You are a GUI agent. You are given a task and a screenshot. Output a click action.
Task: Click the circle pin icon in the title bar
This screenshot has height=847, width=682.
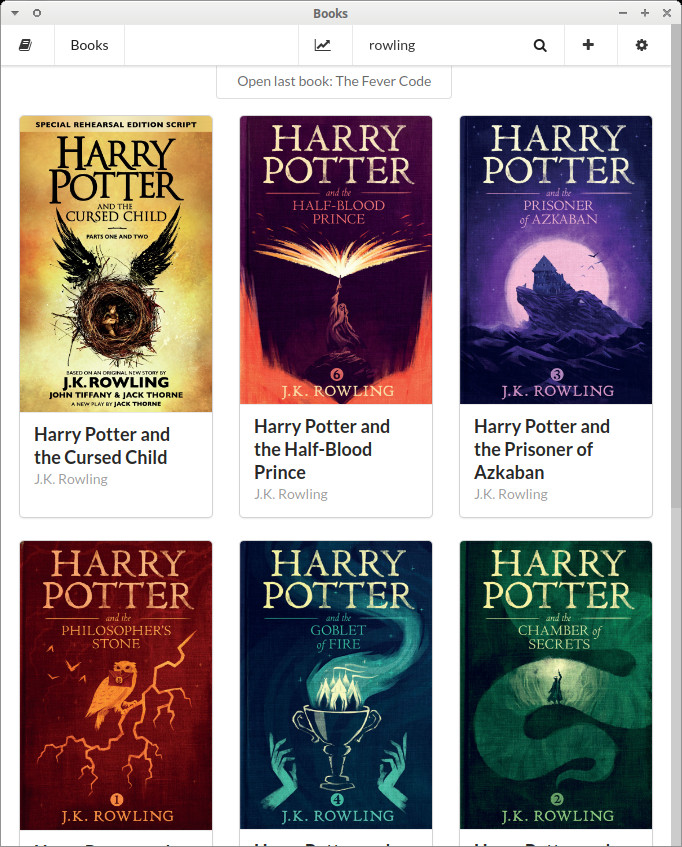37,13
